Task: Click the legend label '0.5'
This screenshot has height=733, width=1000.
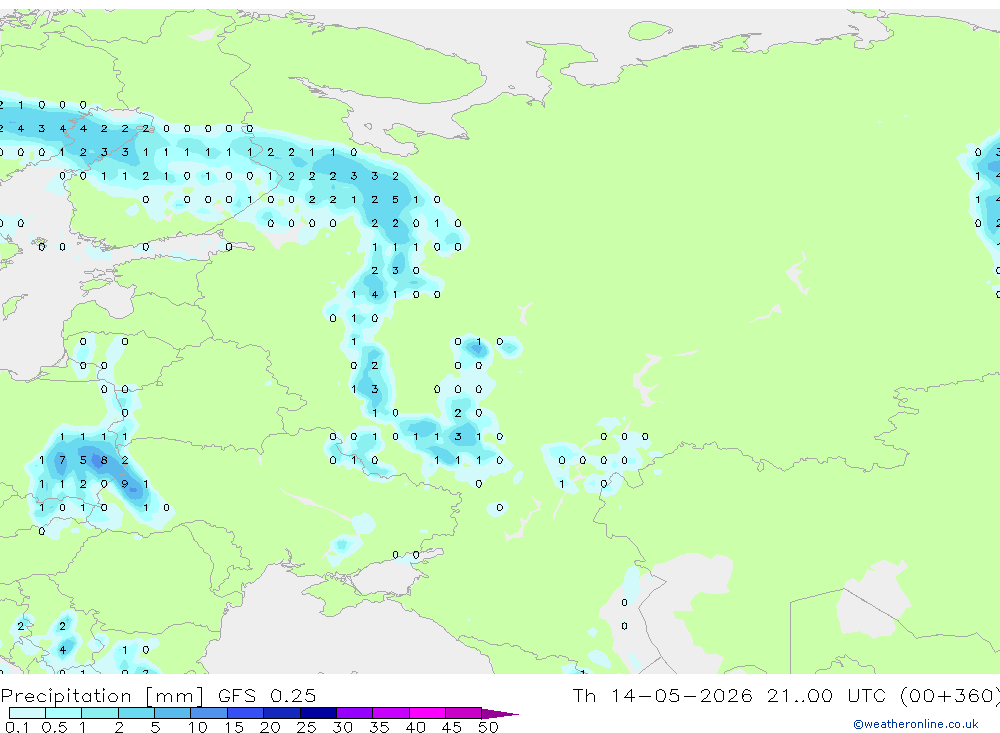Action: pos(54,727)
